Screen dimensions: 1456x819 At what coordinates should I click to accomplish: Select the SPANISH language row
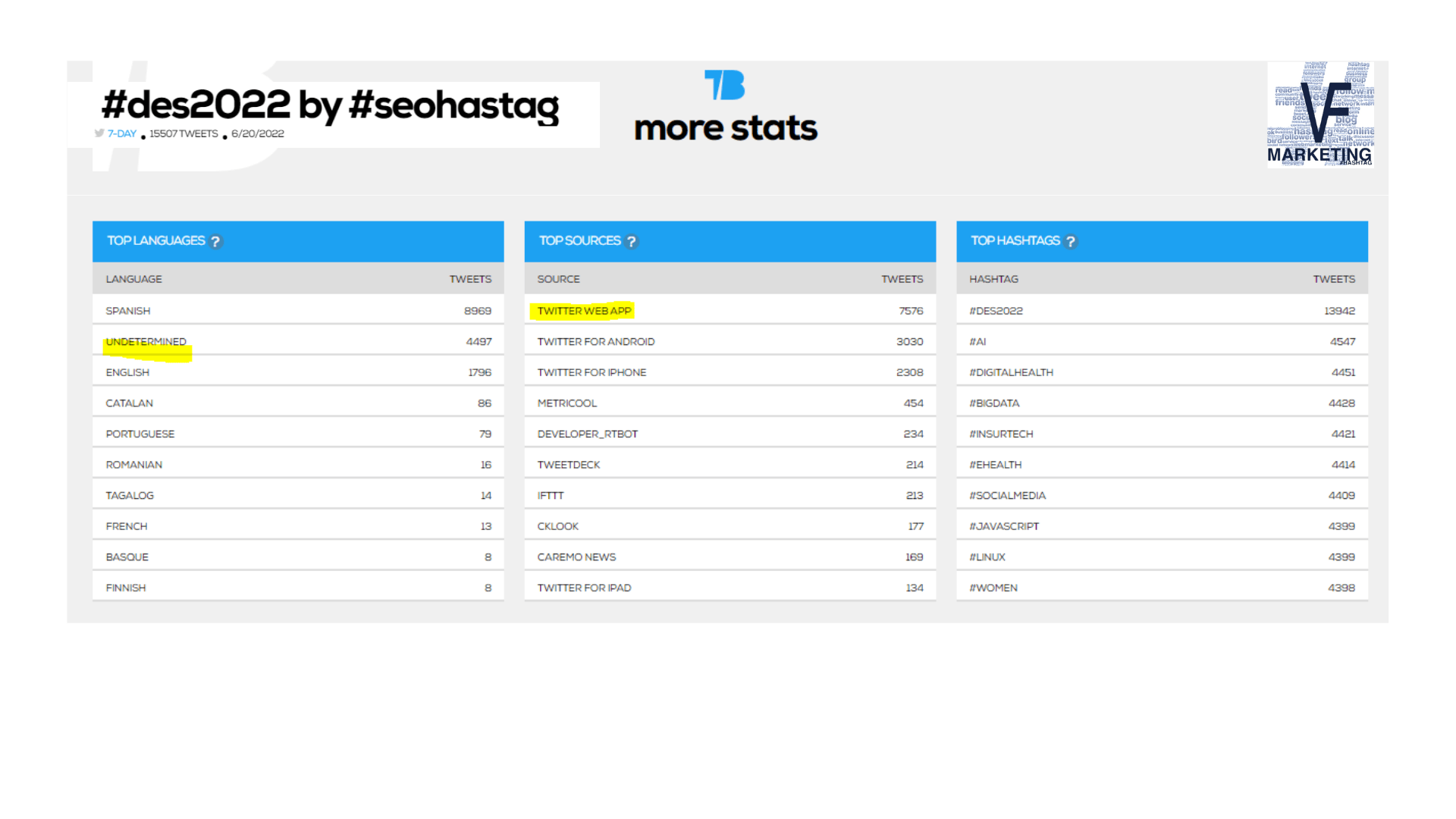pos(298,311)
